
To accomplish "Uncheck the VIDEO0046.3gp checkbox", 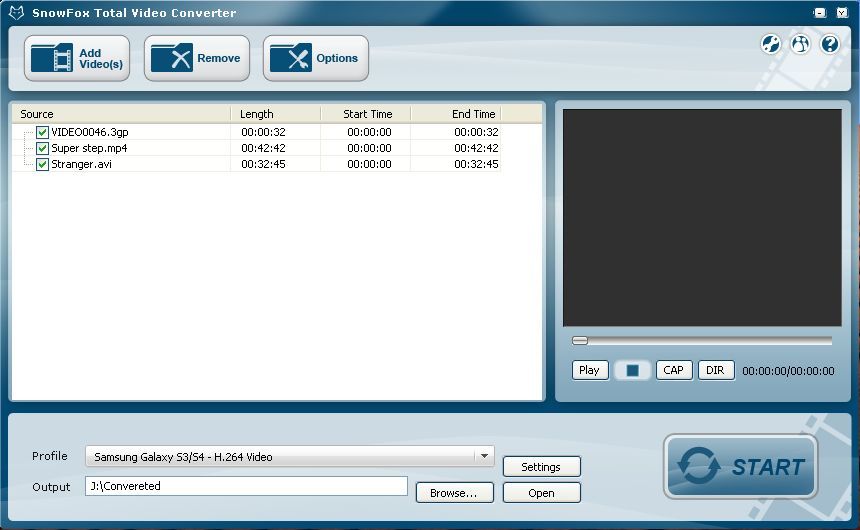I will pyautogui.click(x=42, y=132).
